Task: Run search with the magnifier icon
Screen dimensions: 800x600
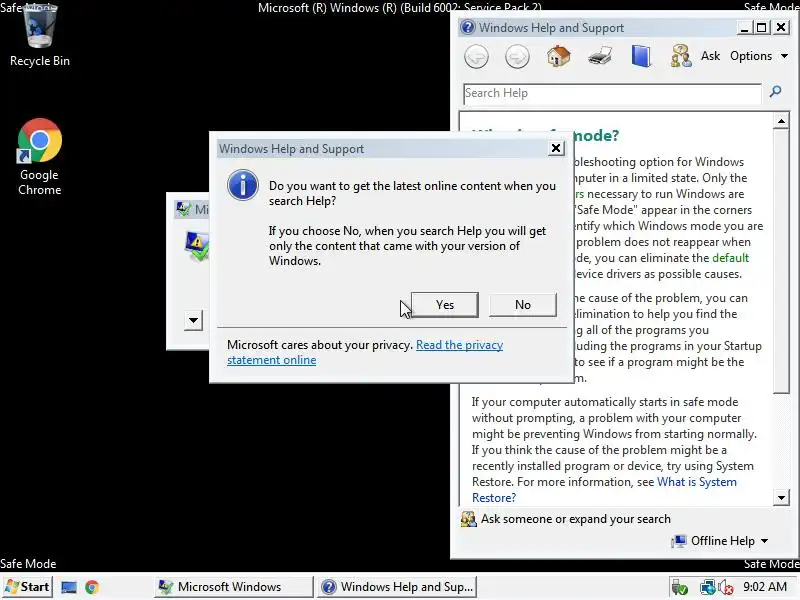Action: click(x=776, y=92)
